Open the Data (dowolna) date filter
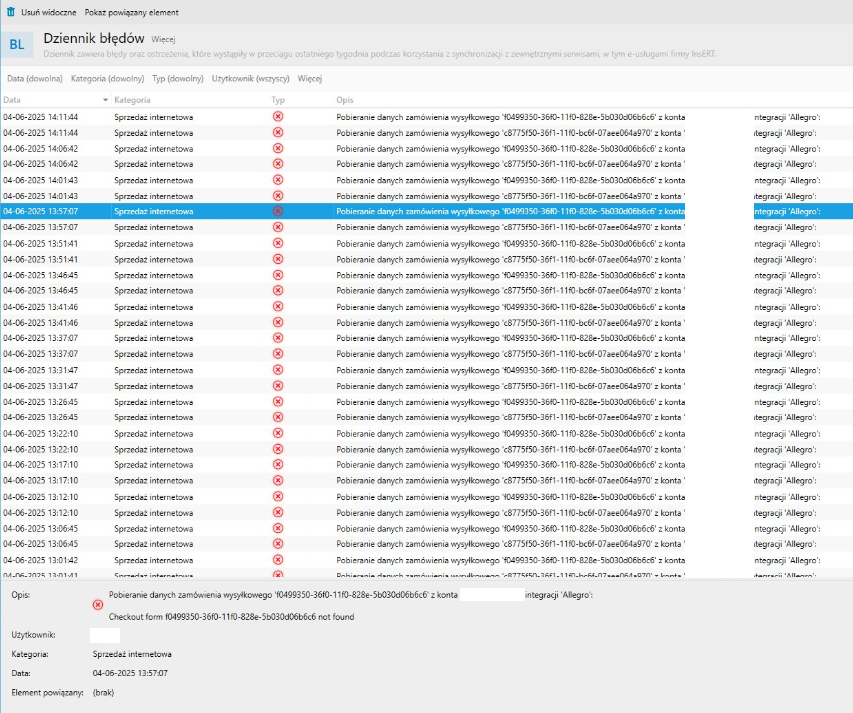The image size is (853, 713). point(34,78)
